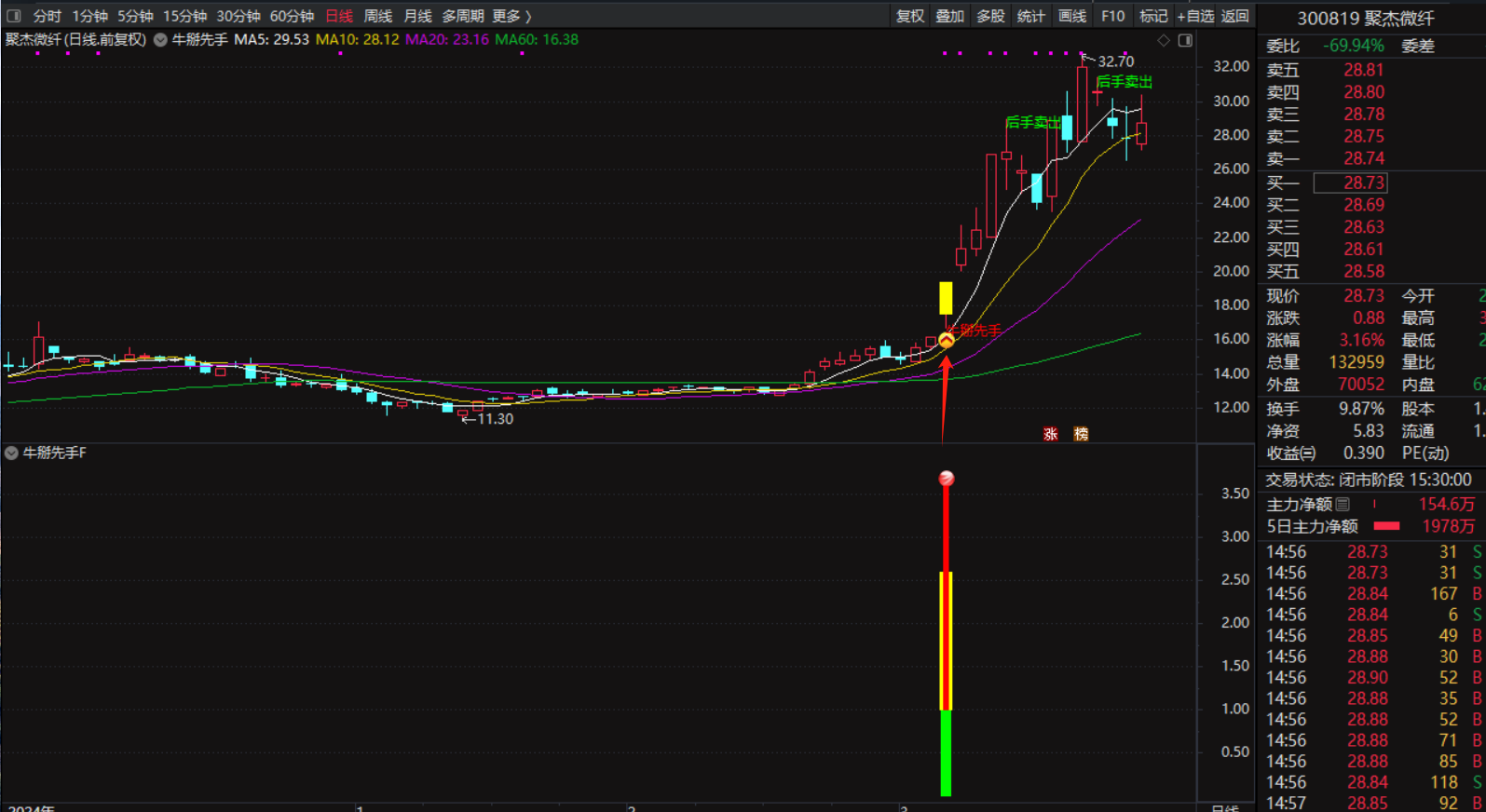Click the 牛掰先手 signal marker on chart
This screenshot has height=812, width=1486.
[x=946, y=341]
